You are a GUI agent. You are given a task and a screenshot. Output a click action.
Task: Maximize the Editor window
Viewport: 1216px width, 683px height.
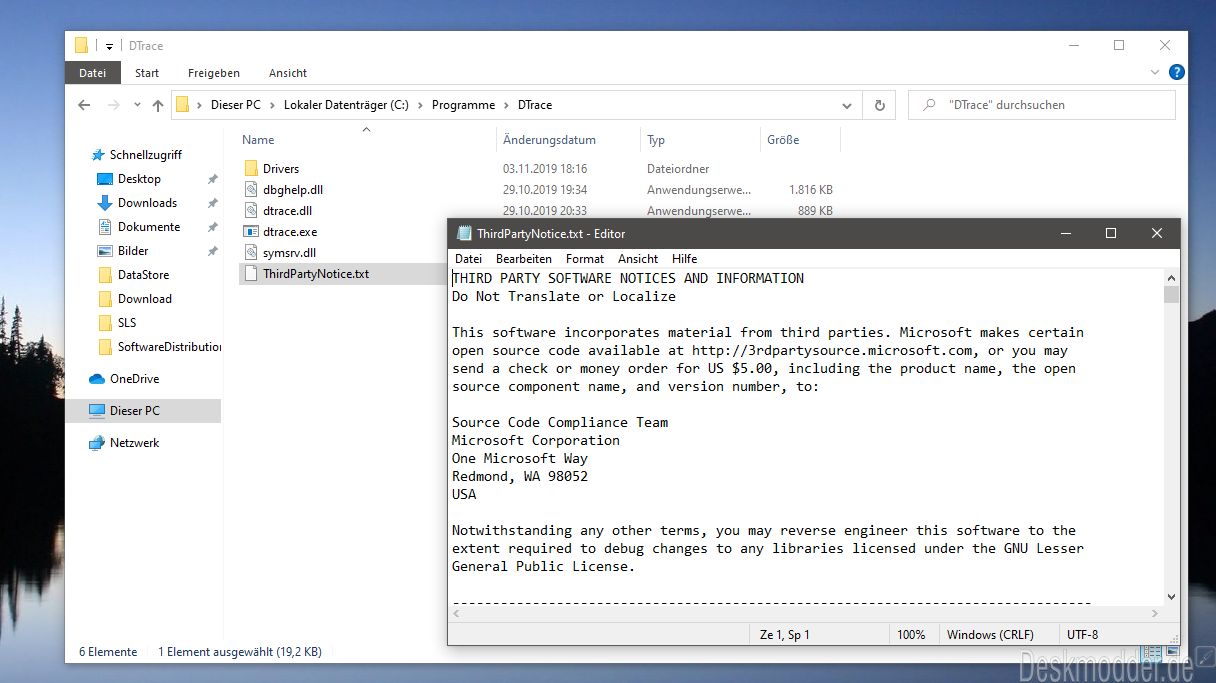[1110, 234]
